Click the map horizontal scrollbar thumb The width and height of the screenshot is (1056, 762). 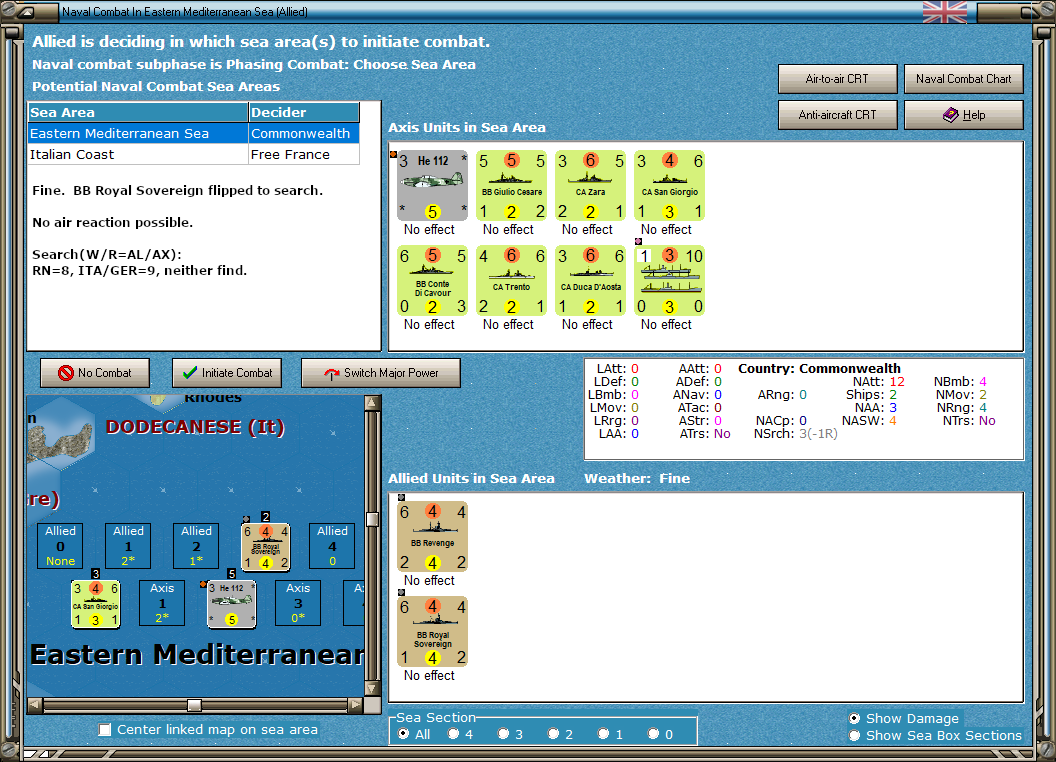point(194,705)
